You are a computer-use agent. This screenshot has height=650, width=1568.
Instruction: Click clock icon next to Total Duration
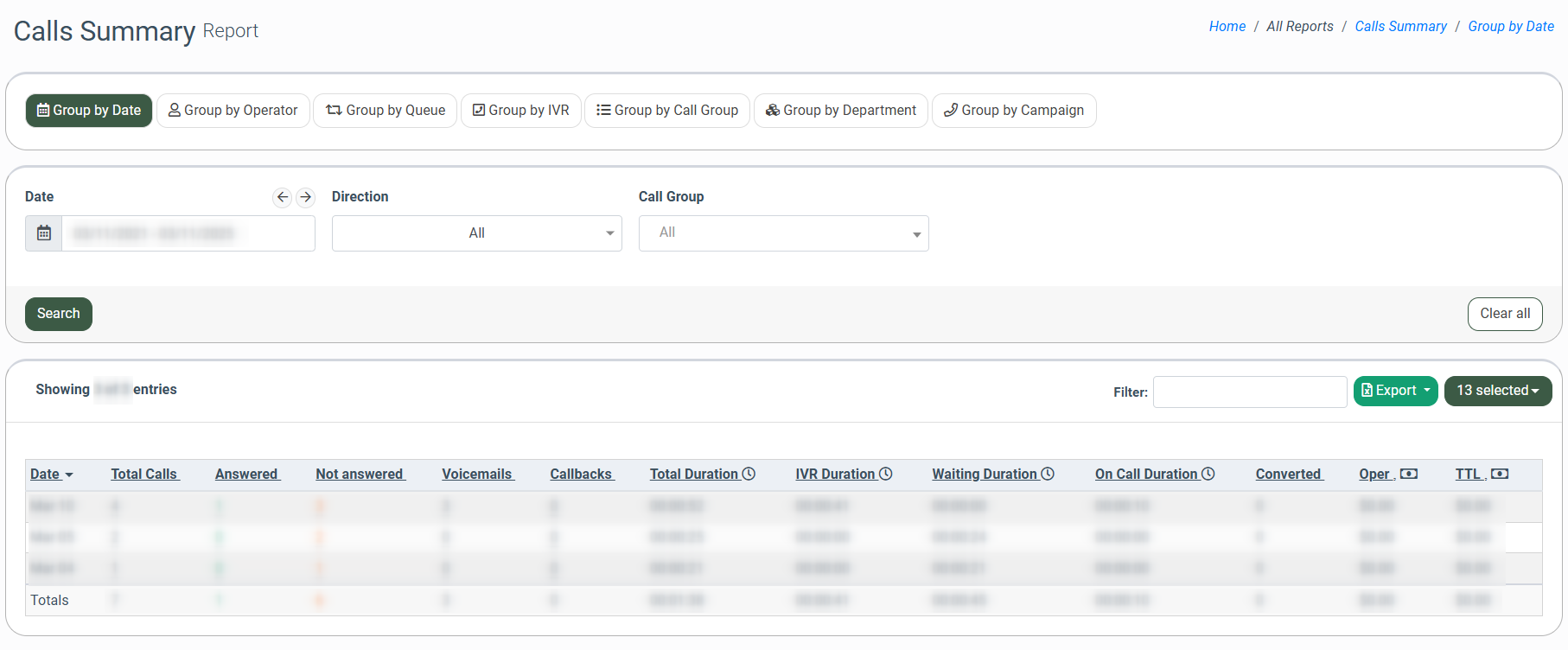click(749, 474)
